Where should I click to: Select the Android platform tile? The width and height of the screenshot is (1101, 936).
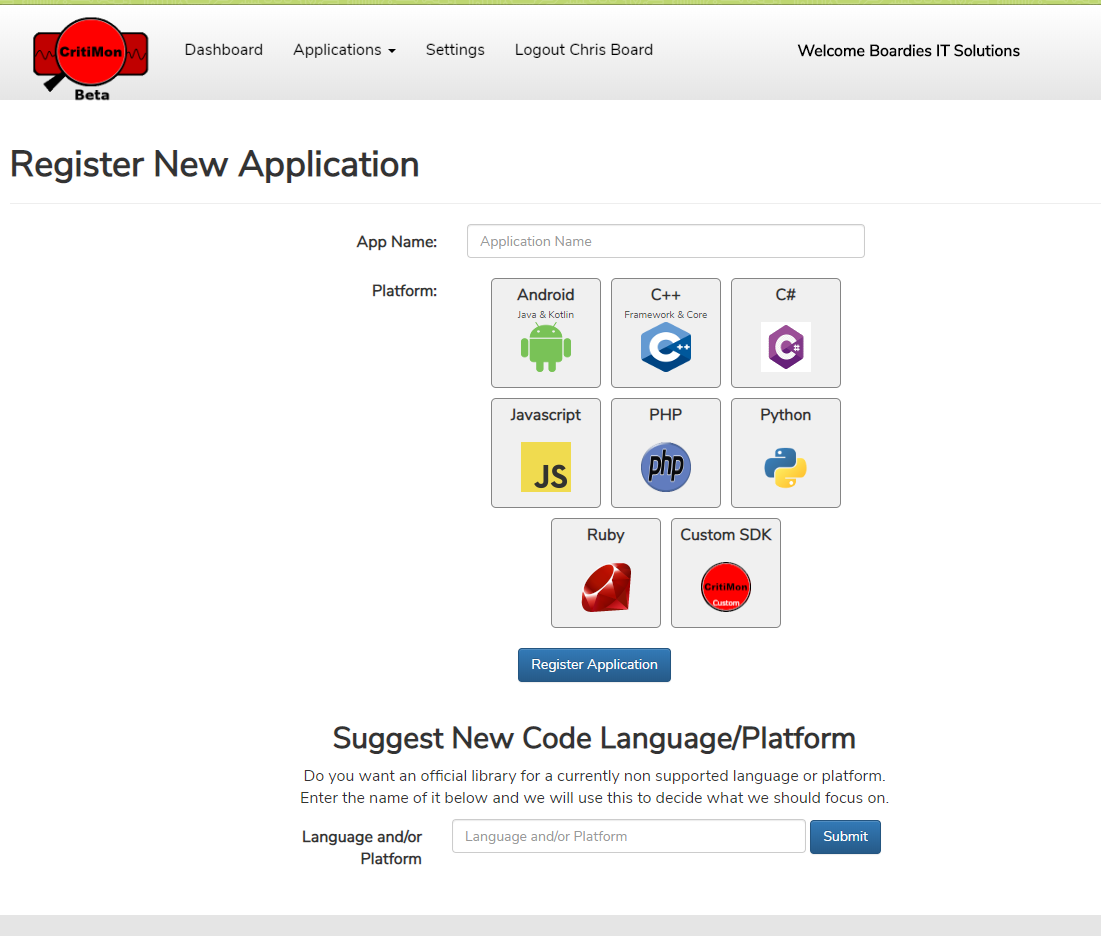(x=546, y=333)
